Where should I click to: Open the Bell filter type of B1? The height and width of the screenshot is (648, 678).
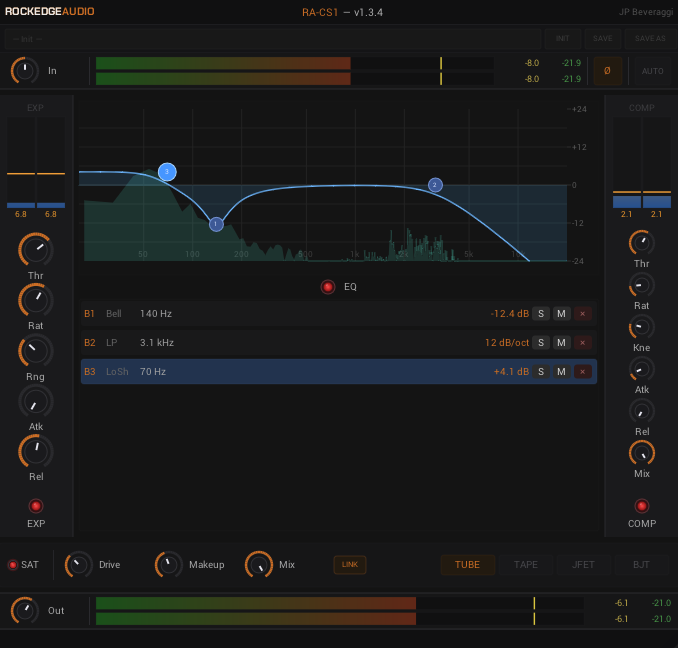tap(114, 313)
